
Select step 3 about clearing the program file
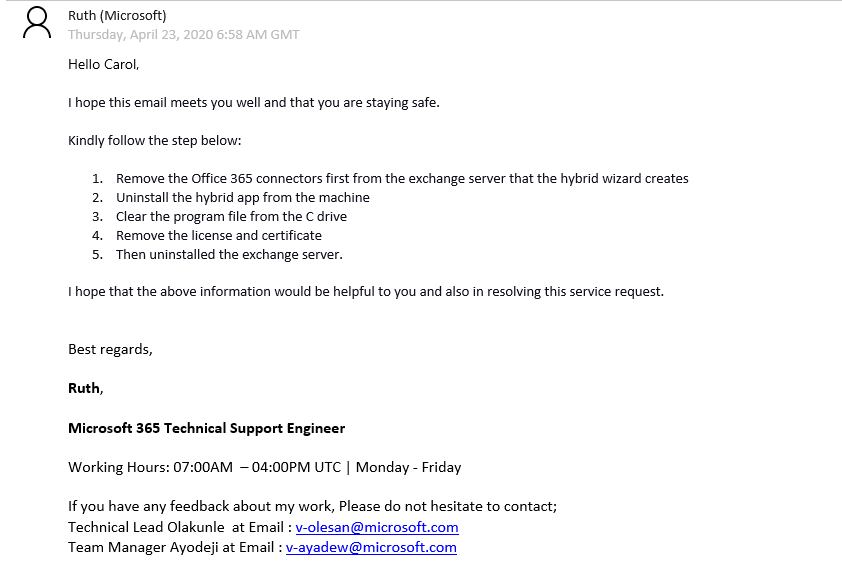pos(231,216)
